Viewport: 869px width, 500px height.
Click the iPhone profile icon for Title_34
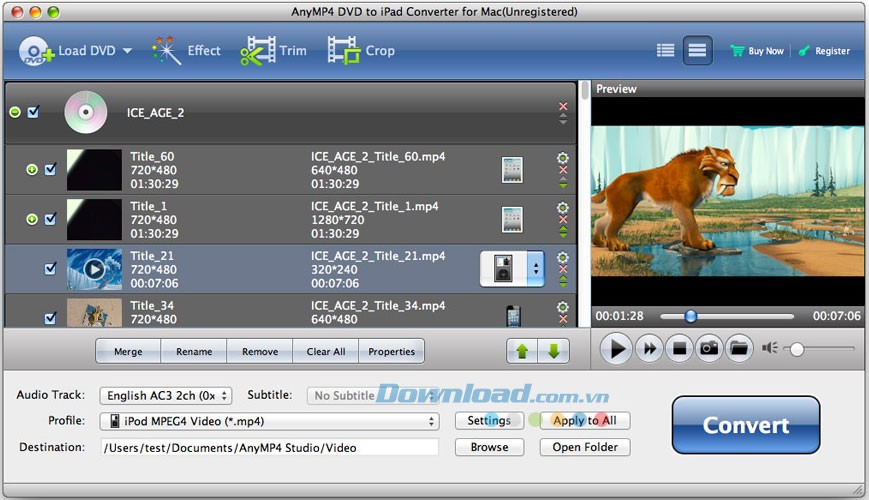click(513, 316)
